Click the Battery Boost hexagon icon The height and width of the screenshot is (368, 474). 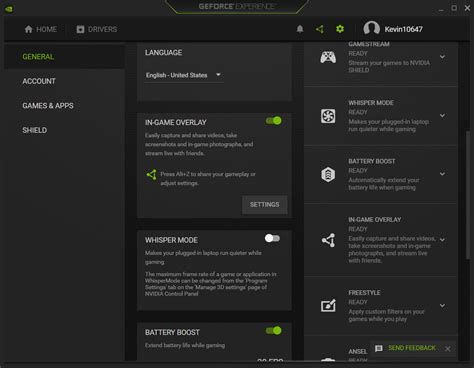click(x=328, y=174)
